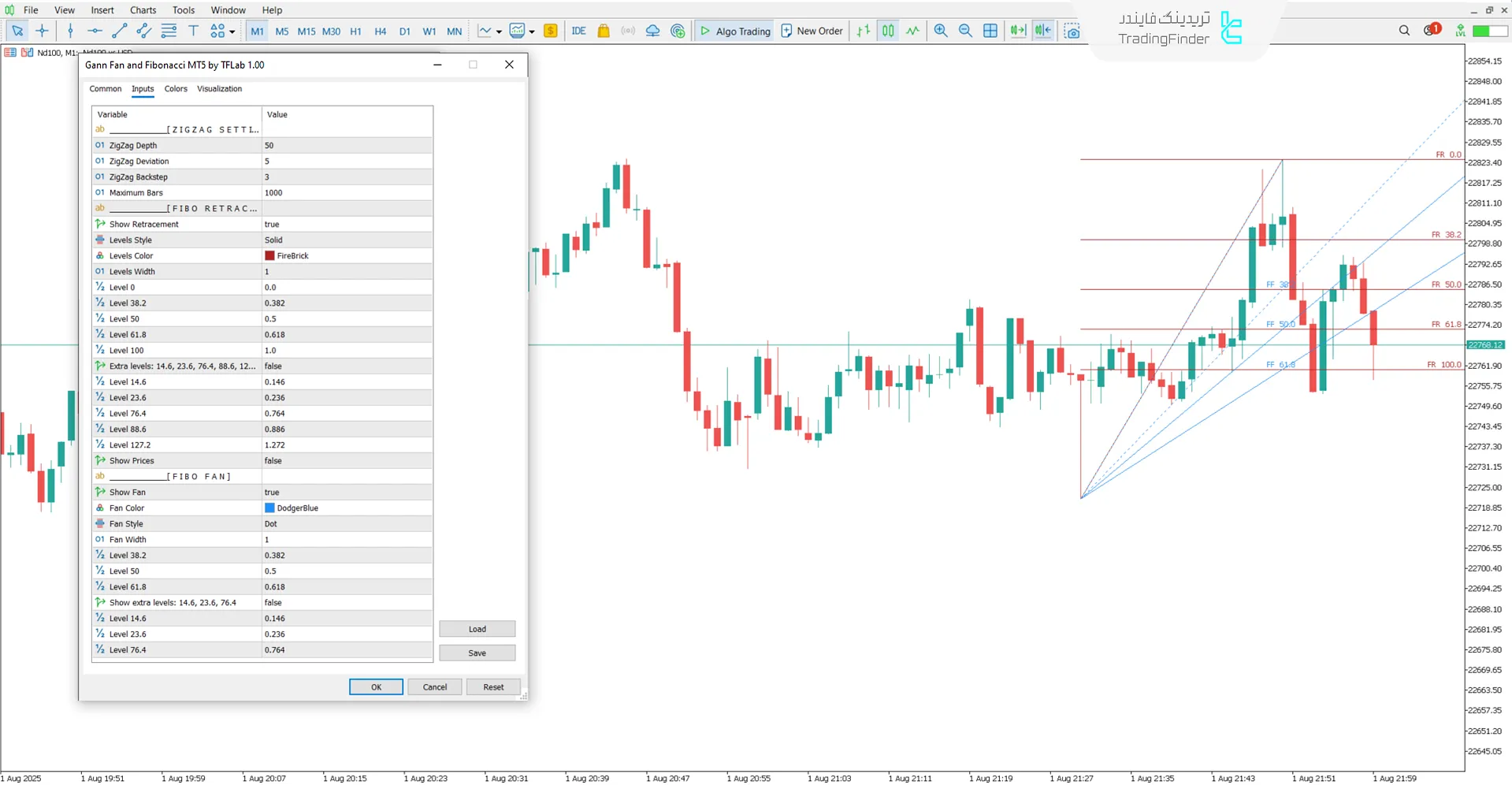The width and height of the screenshot is (1512, 785).
Task: Change the FireBrick Levels Color swatch
Action: [x=269, y=255]
